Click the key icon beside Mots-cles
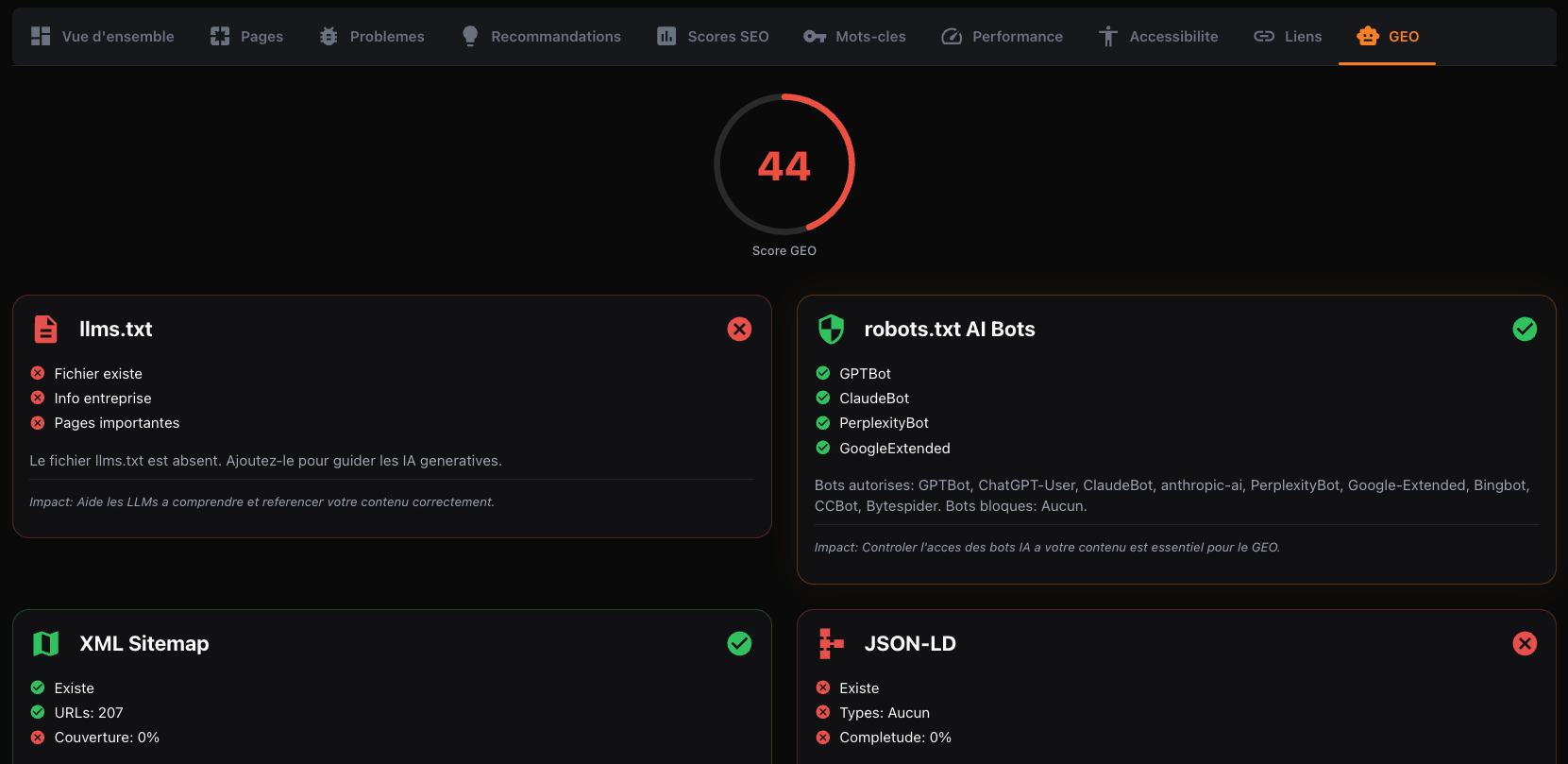Viewport: 1568px width, 764px height. click(814, 36)
